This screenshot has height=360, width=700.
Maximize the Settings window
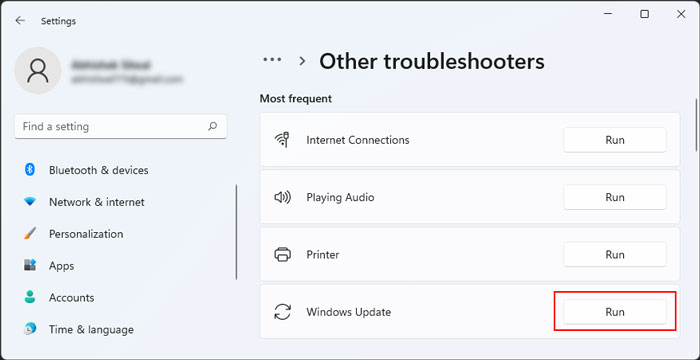[644, 14]
